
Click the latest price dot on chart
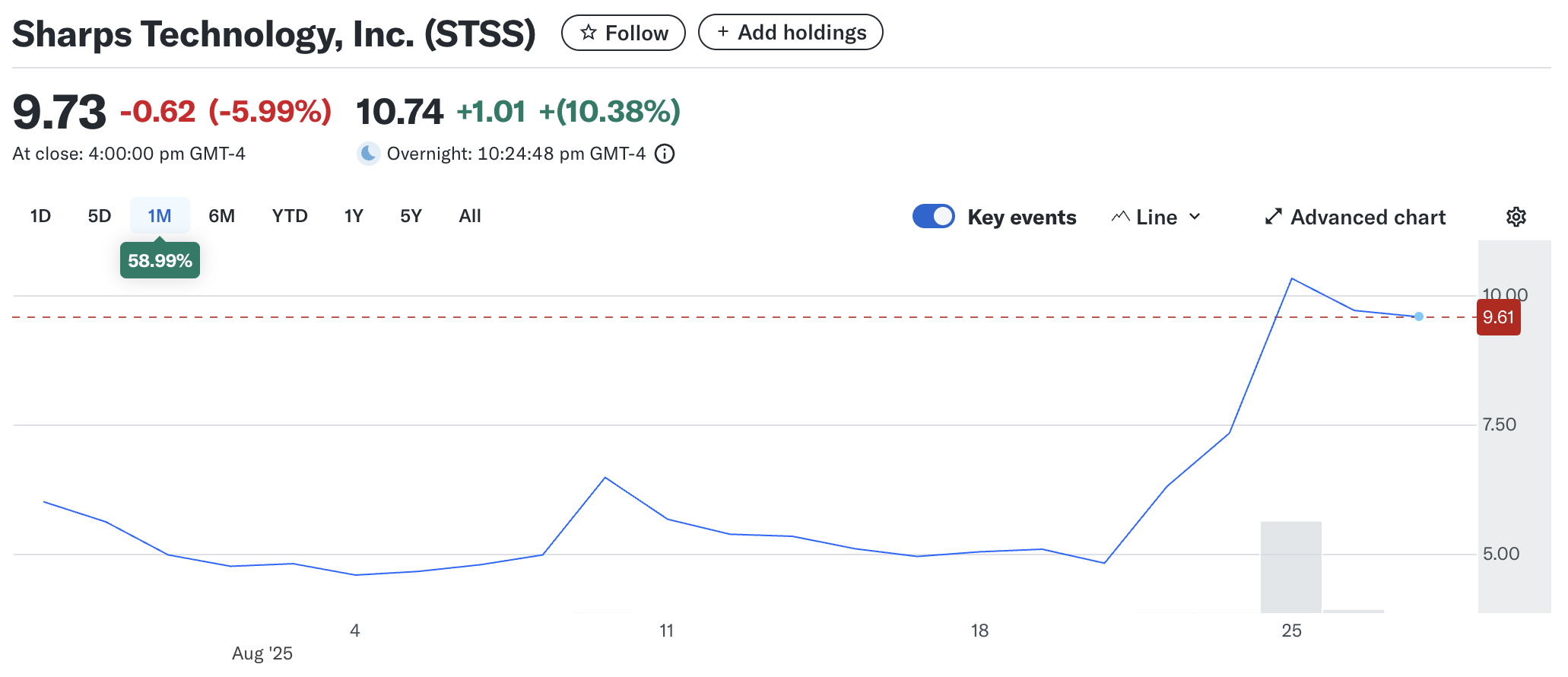click(x=1419, y=316)
